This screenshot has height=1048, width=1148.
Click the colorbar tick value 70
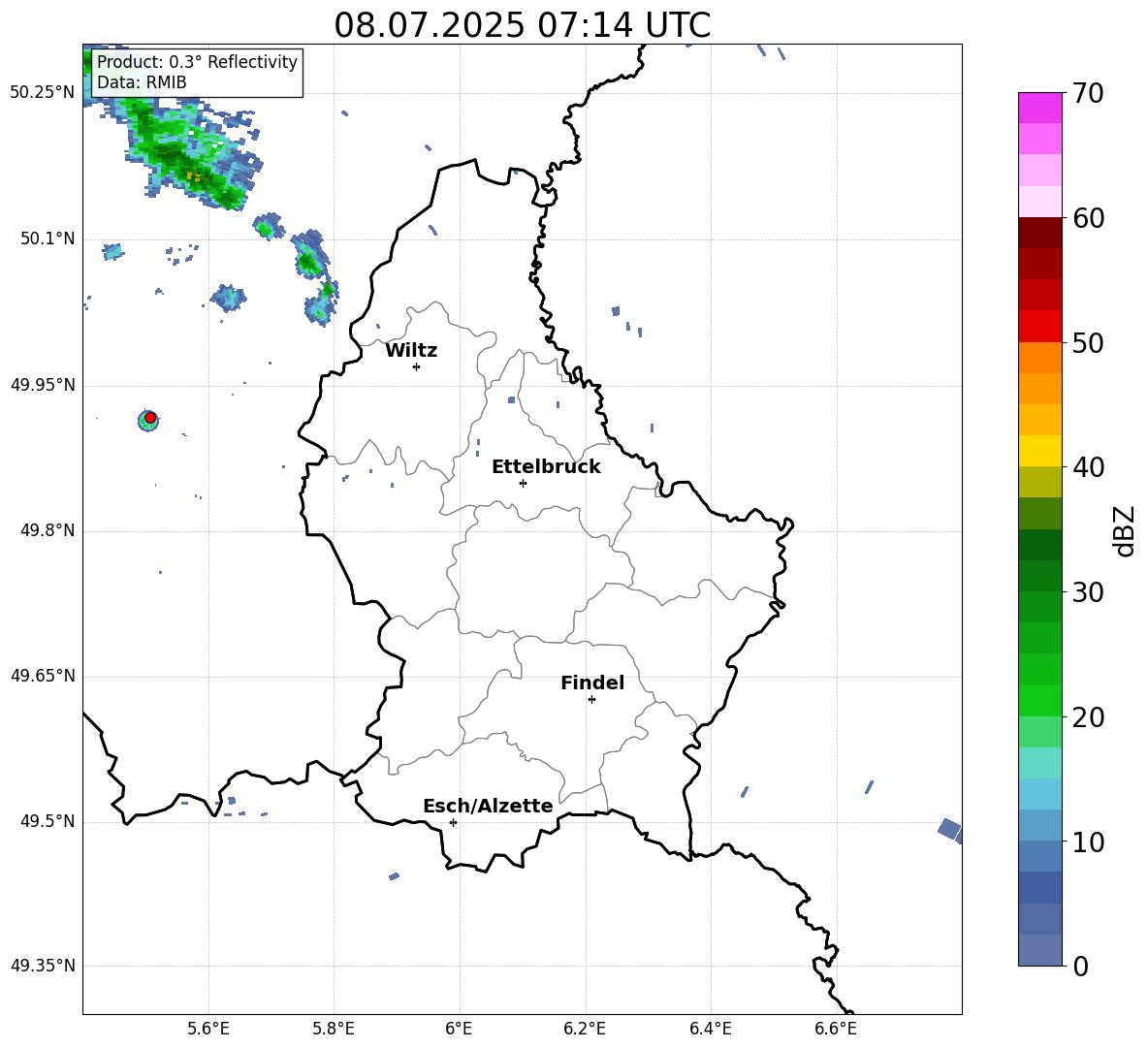pos(1088,93)
